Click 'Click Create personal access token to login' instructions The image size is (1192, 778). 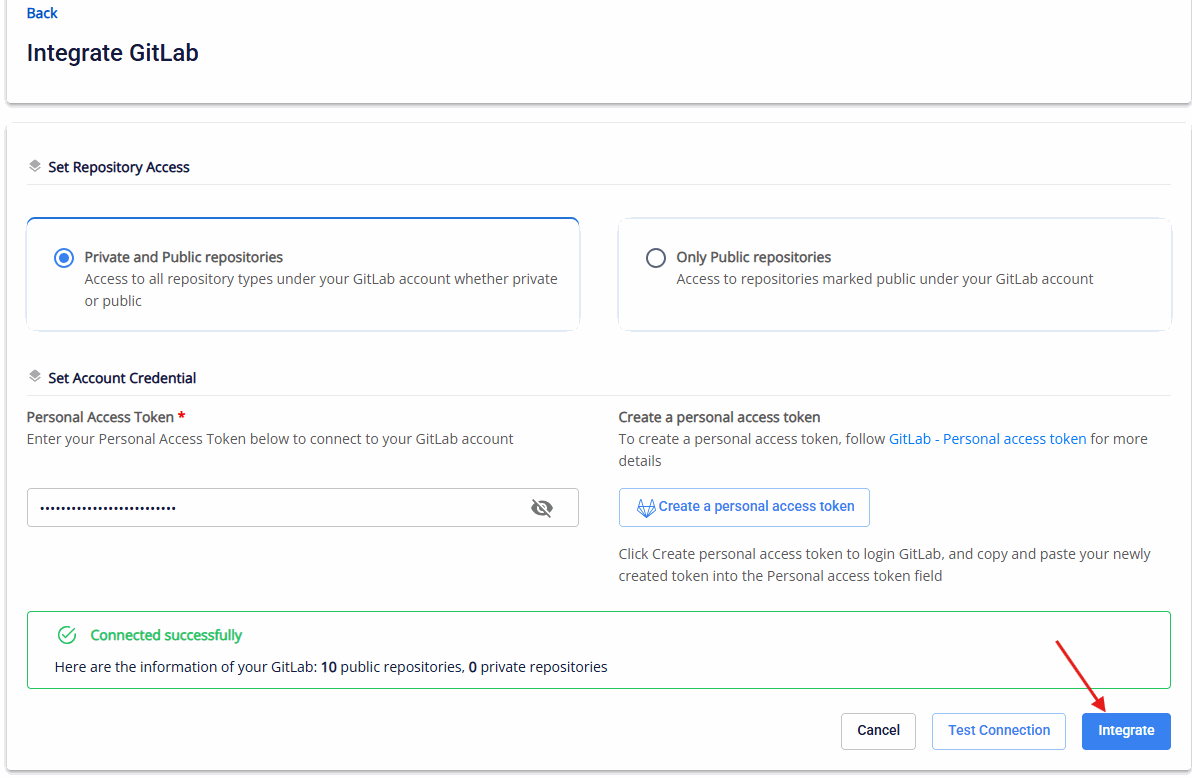click(884, 564)
